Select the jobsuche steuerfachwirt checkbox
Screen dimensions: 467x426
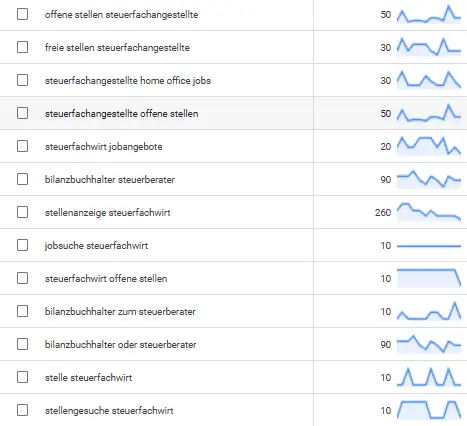pyautogui.click(x=22, y=245)
